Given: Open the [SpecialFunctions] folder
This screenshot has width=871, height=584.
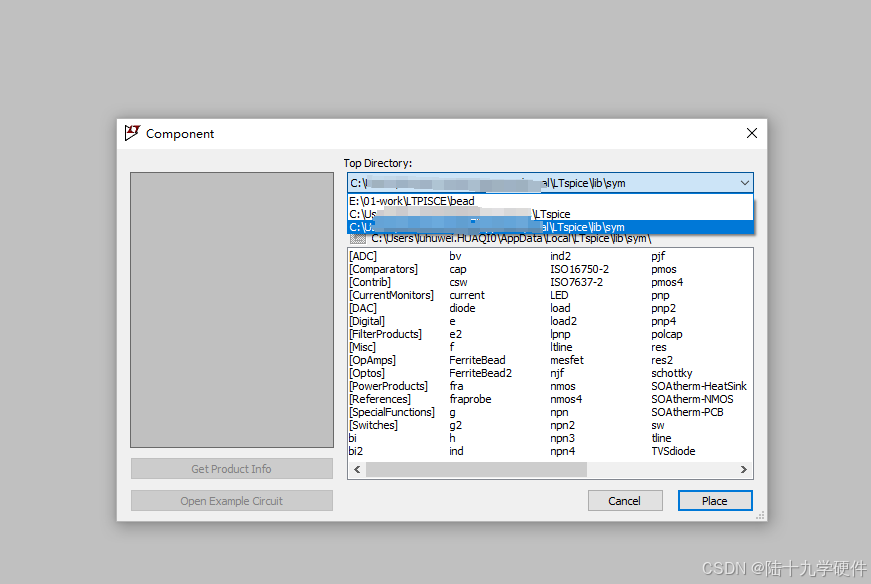Looking at the screenshot, I should click(392, 412).
